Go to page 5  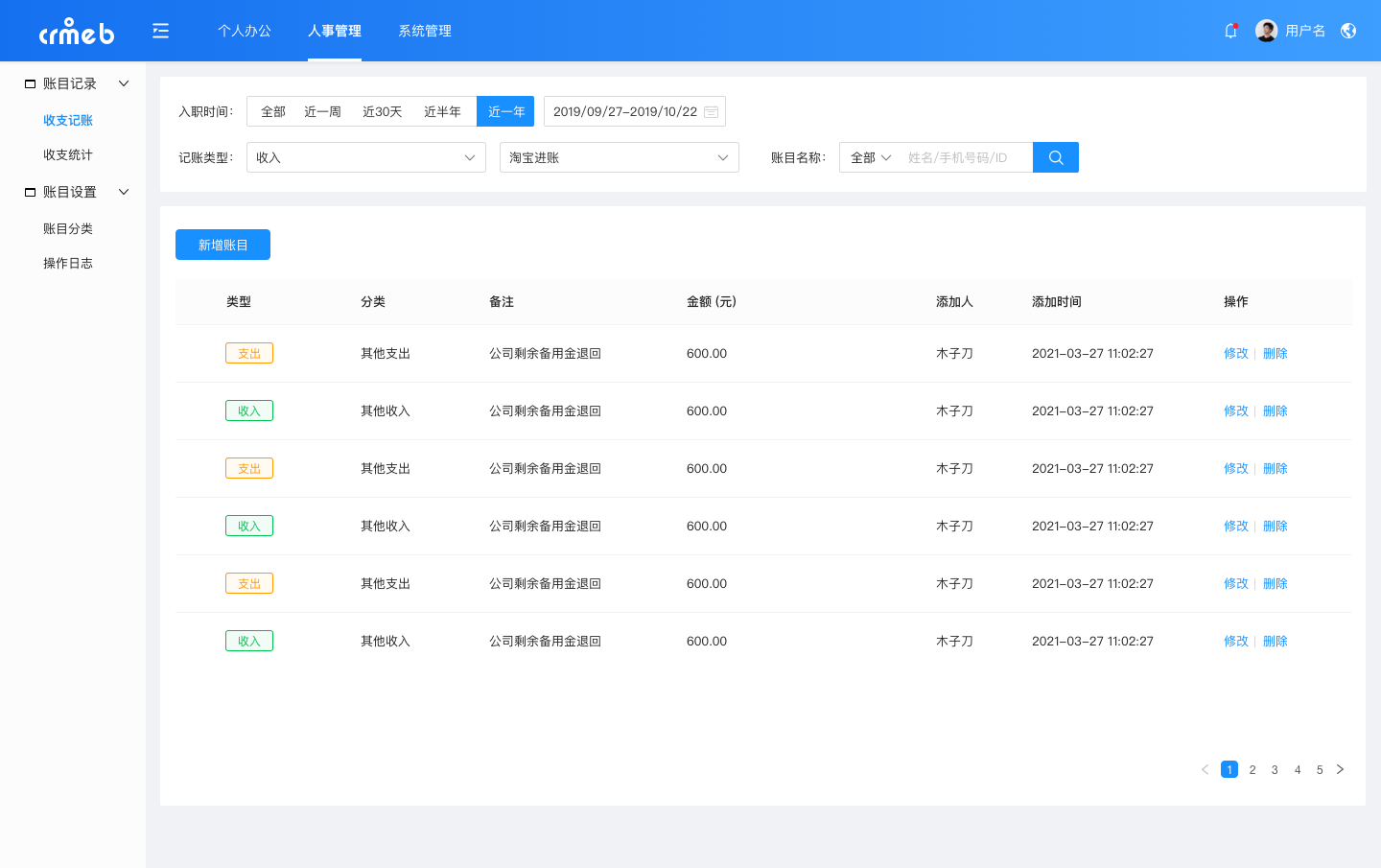point(1320,769)
